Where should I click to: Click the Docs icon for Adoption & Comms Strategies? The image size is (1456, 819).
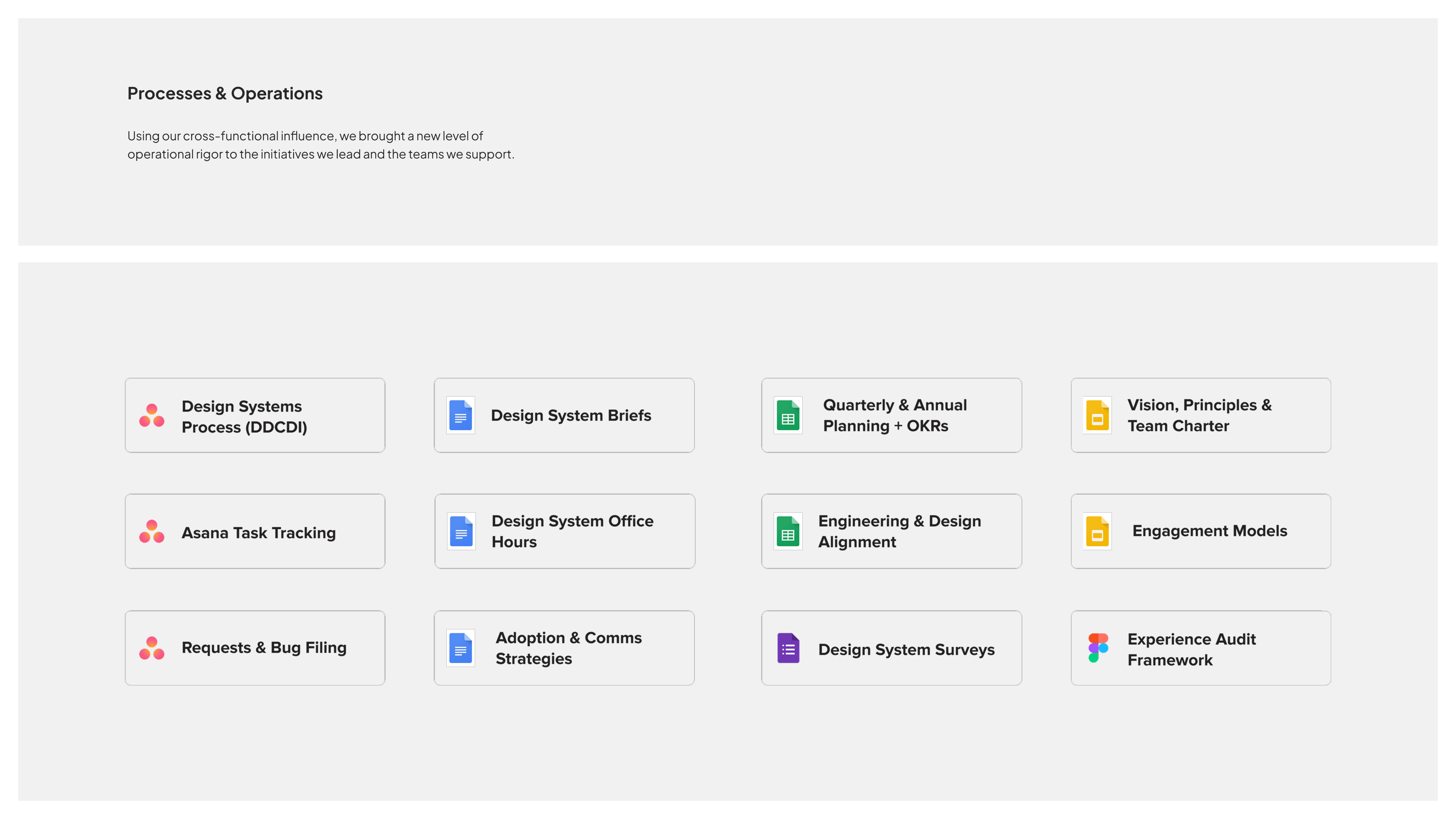click(461, 648)
